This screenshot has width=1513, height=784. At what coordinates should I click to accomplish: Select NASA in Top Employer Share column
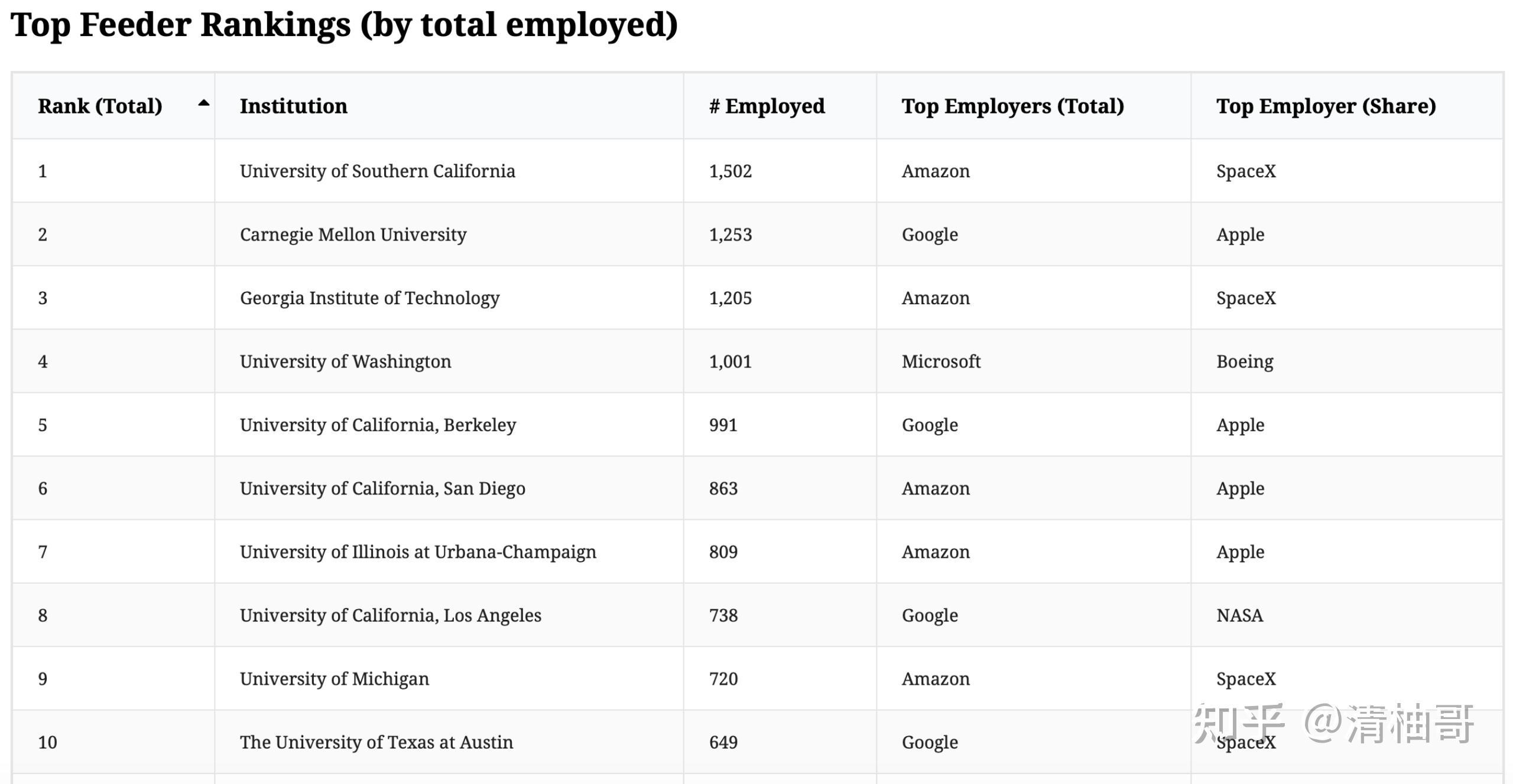pos(1239,616)
